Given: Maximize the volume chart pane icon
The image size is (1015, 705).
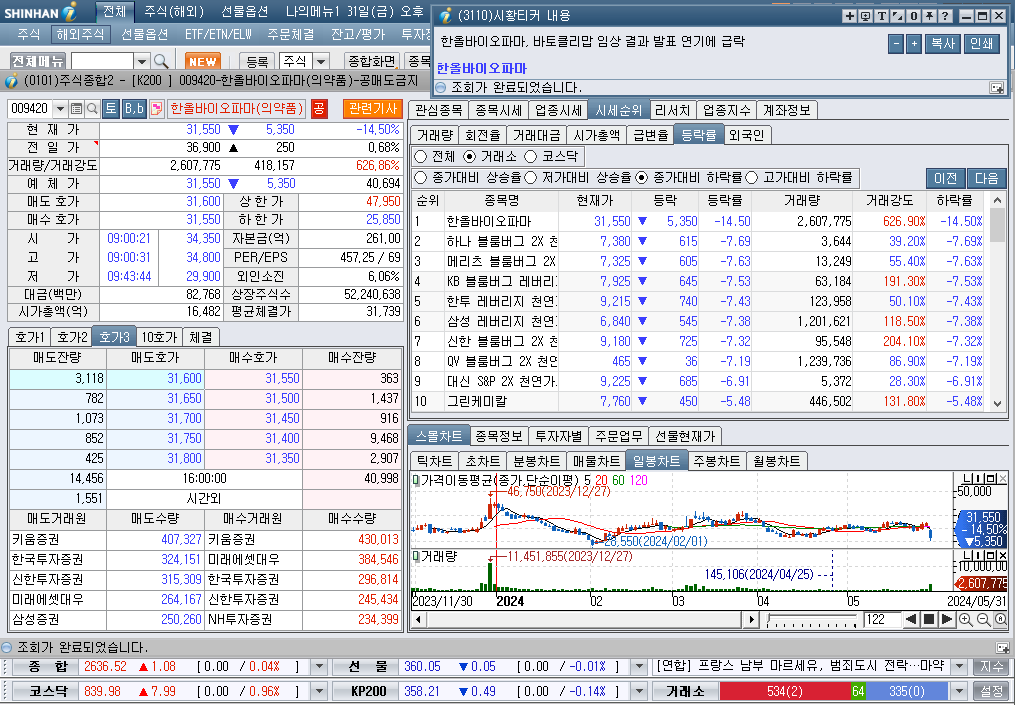Looking at the screenshot, I should [992, 556].
